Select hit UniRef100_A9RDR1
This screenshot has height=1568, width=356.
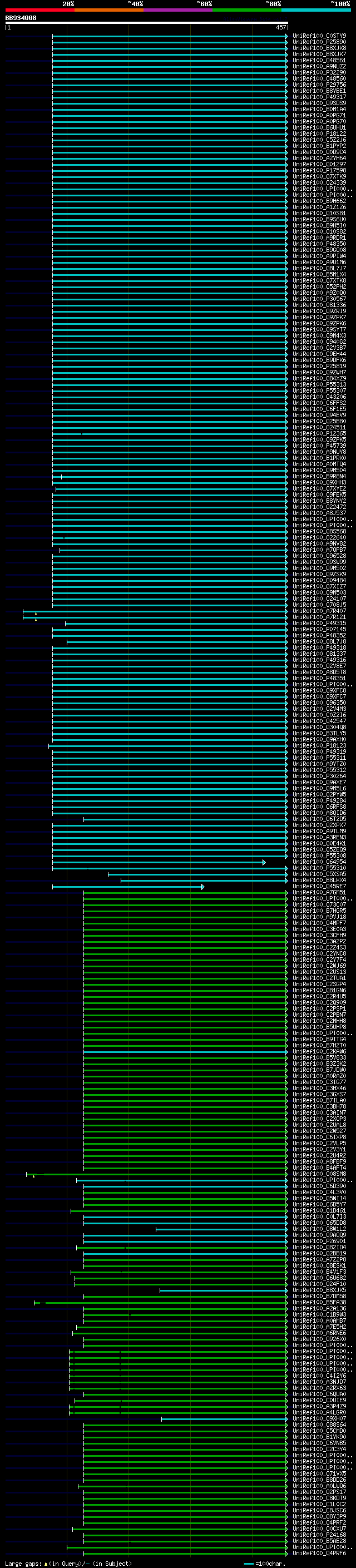319,238
